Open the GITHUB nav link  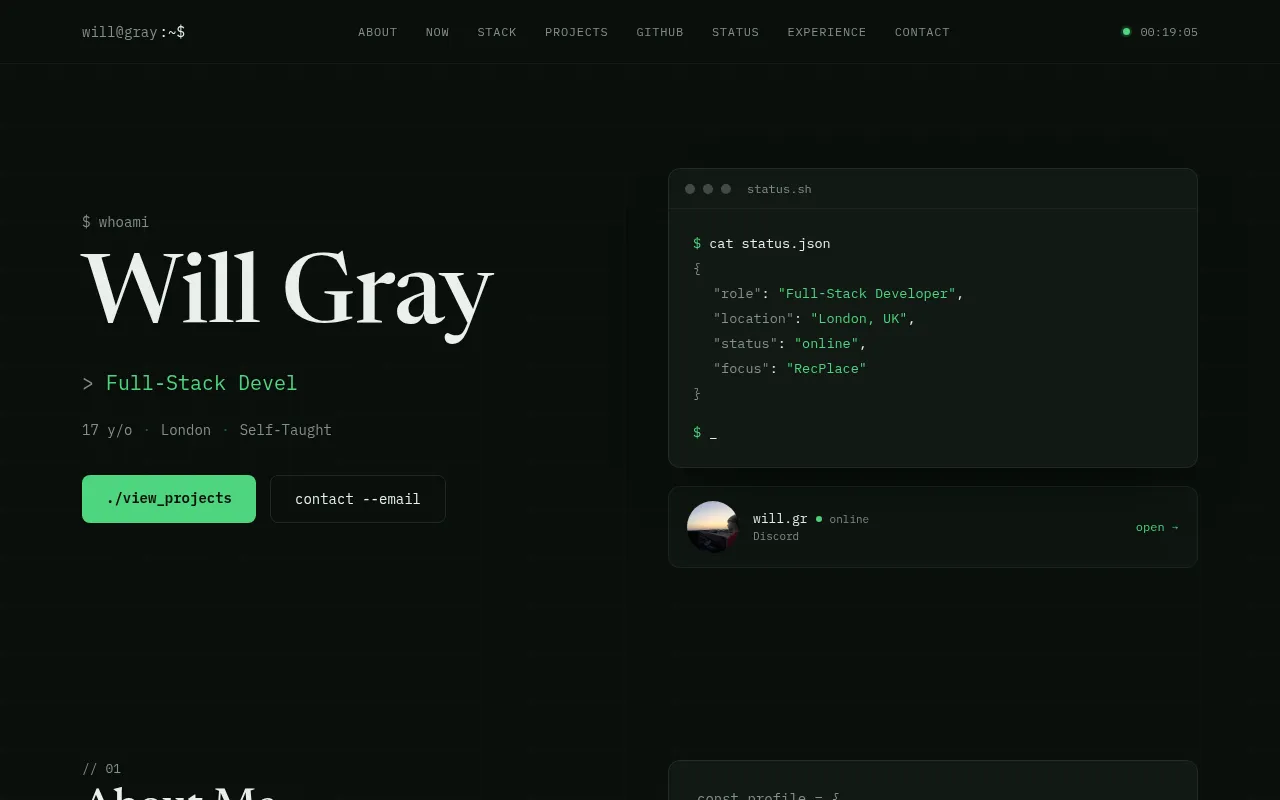[x=660, y=32]
